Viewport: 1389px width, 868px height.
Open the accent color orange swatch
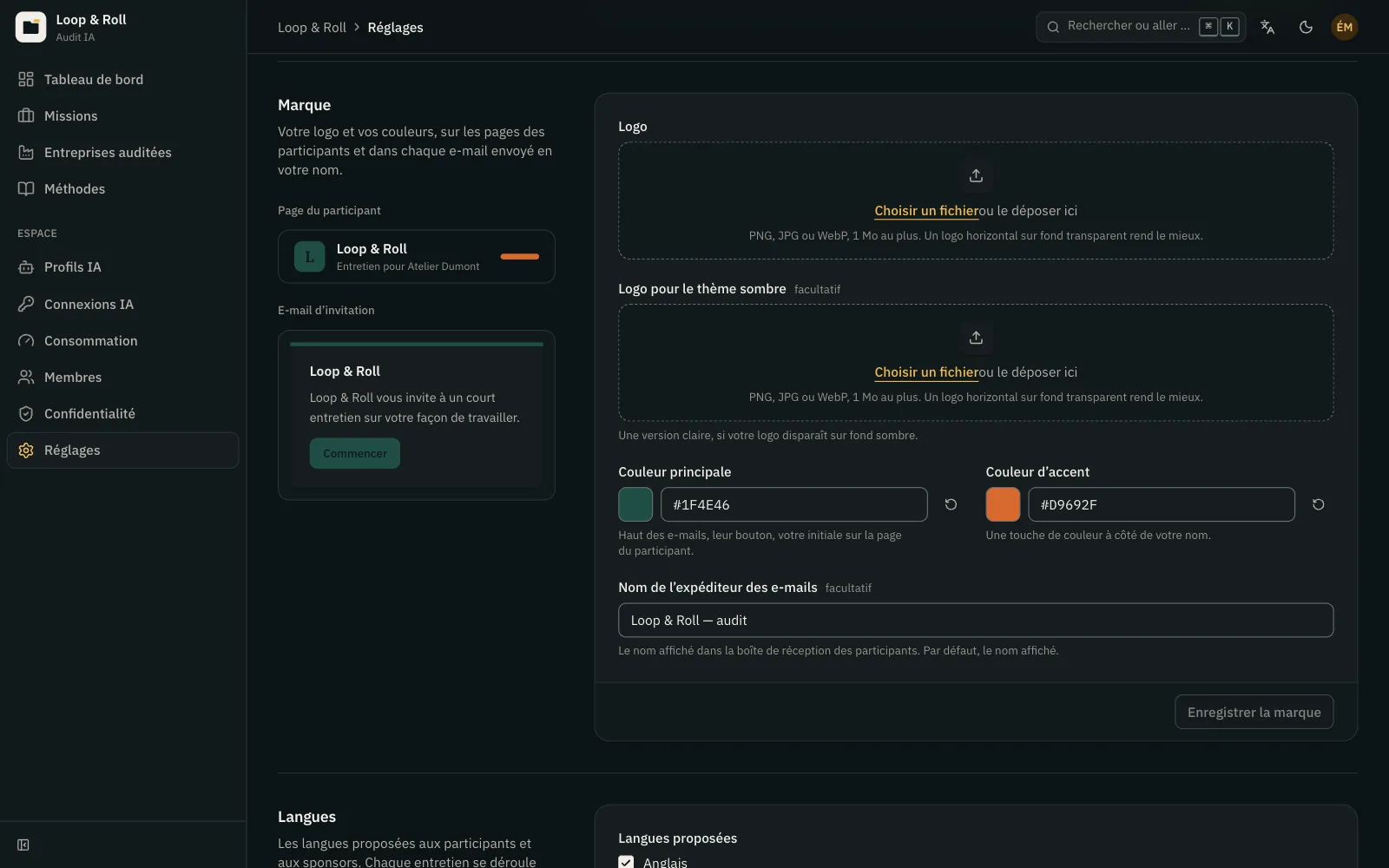1003,504
